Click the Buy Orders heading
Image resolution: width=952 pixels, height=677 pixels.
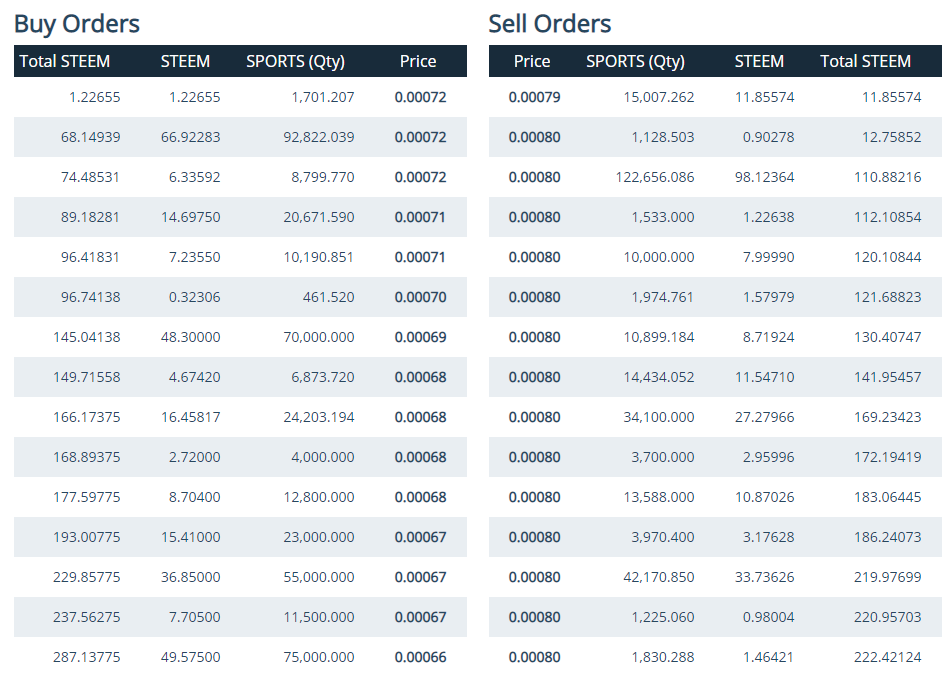click(77, 24)
